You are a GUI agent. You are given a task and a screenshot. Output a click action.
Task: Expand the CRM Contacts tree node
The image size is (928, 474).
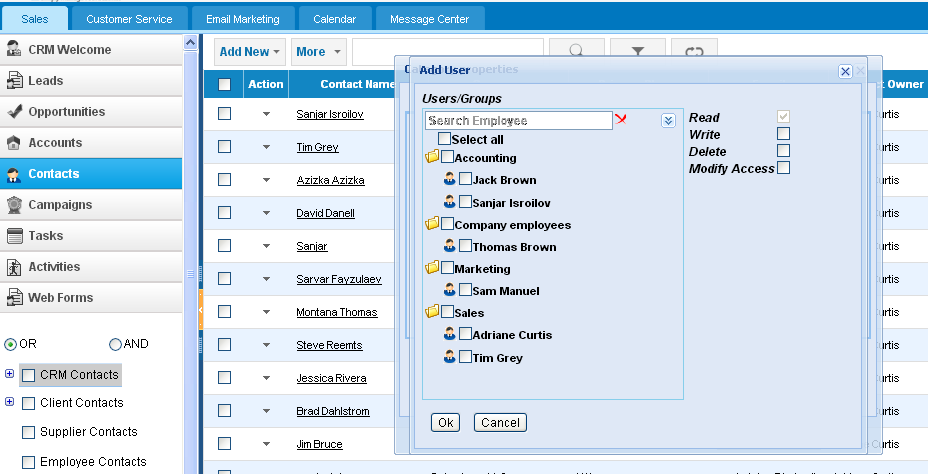point(9,373)
